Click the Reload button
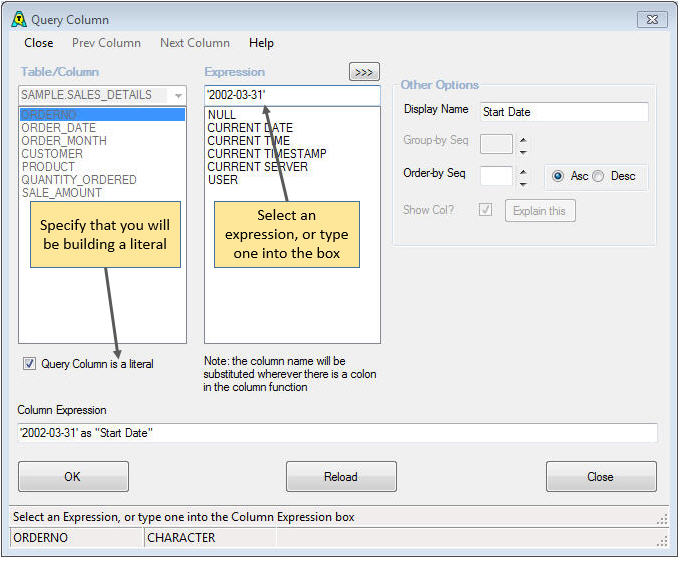Screen dimensions: 681x561 tap(341, 476)
